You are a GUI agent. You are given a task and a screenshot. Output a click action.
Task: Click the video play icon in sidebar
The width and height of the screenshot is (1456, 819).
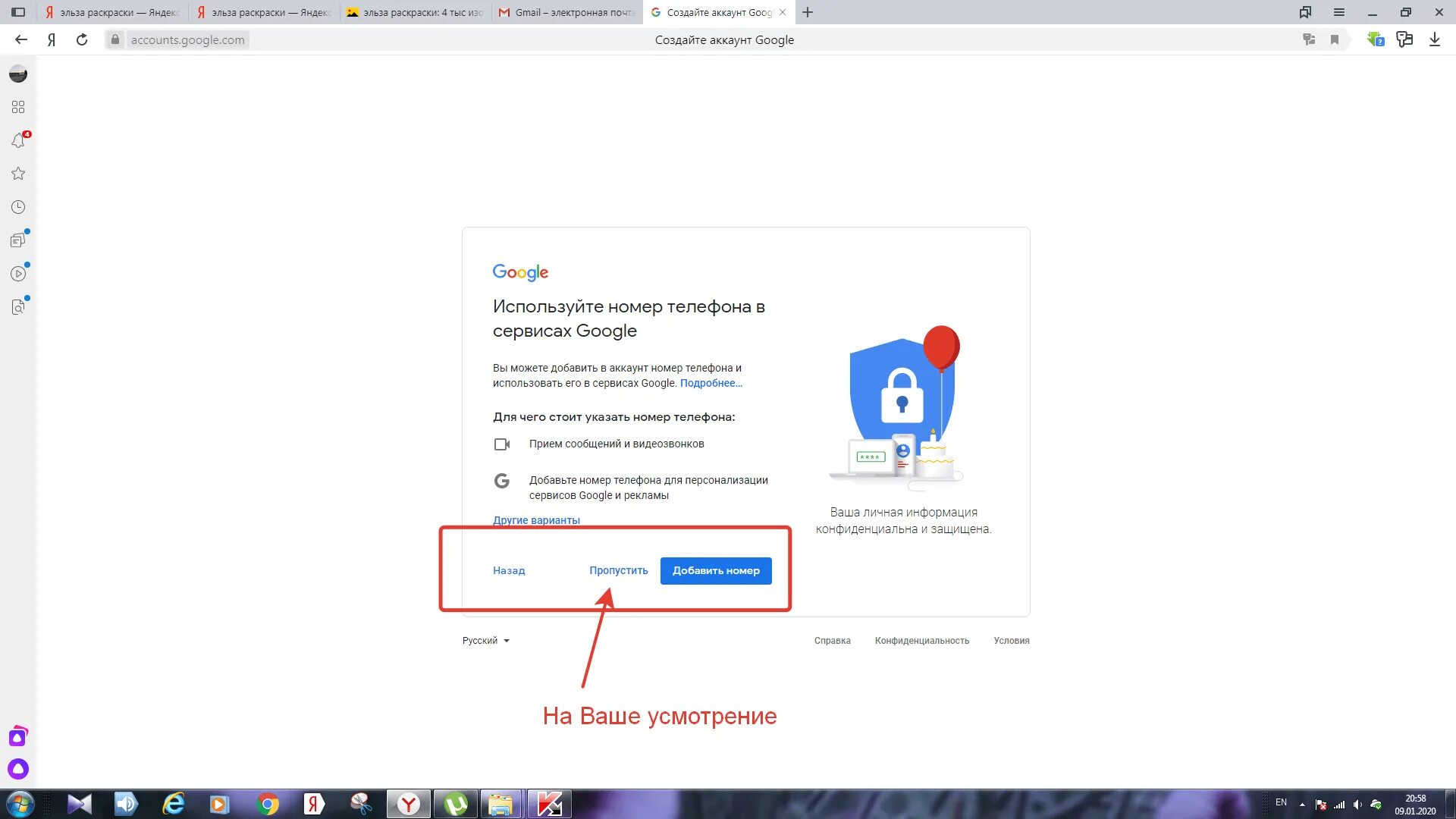pos(18,274)
